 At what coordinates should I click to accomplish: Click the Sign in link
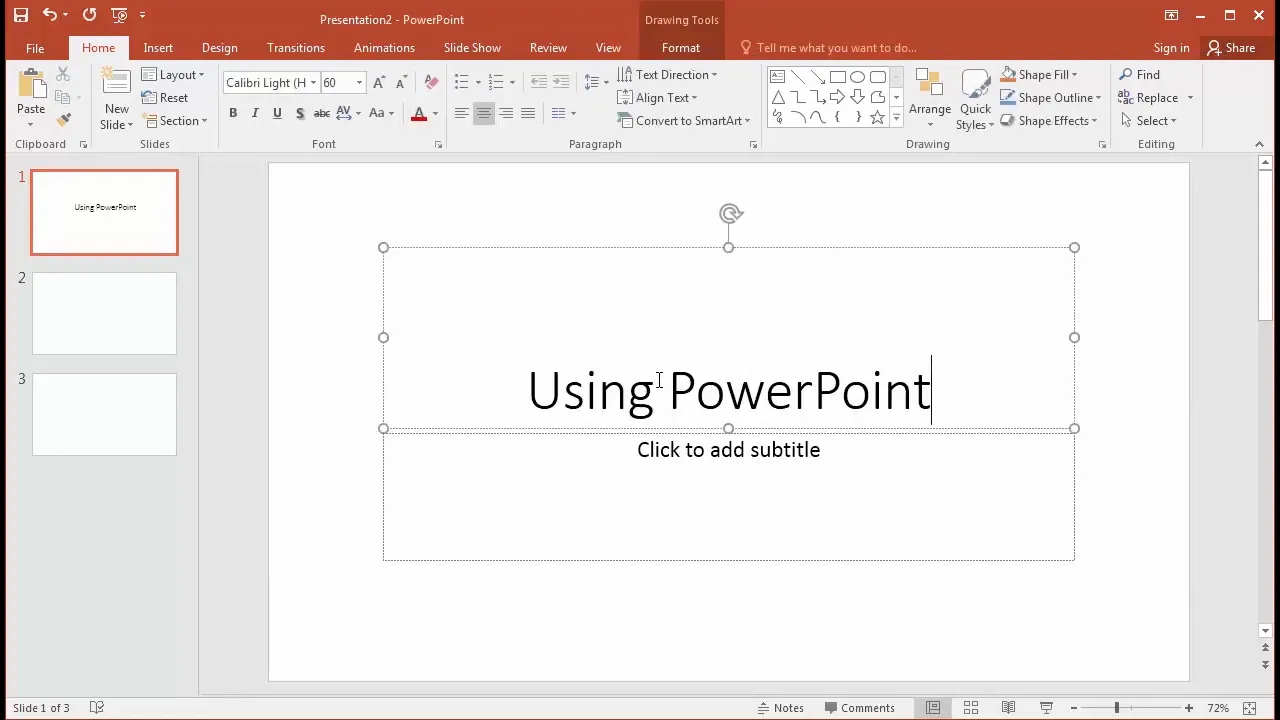click(x=1171, y=48)
